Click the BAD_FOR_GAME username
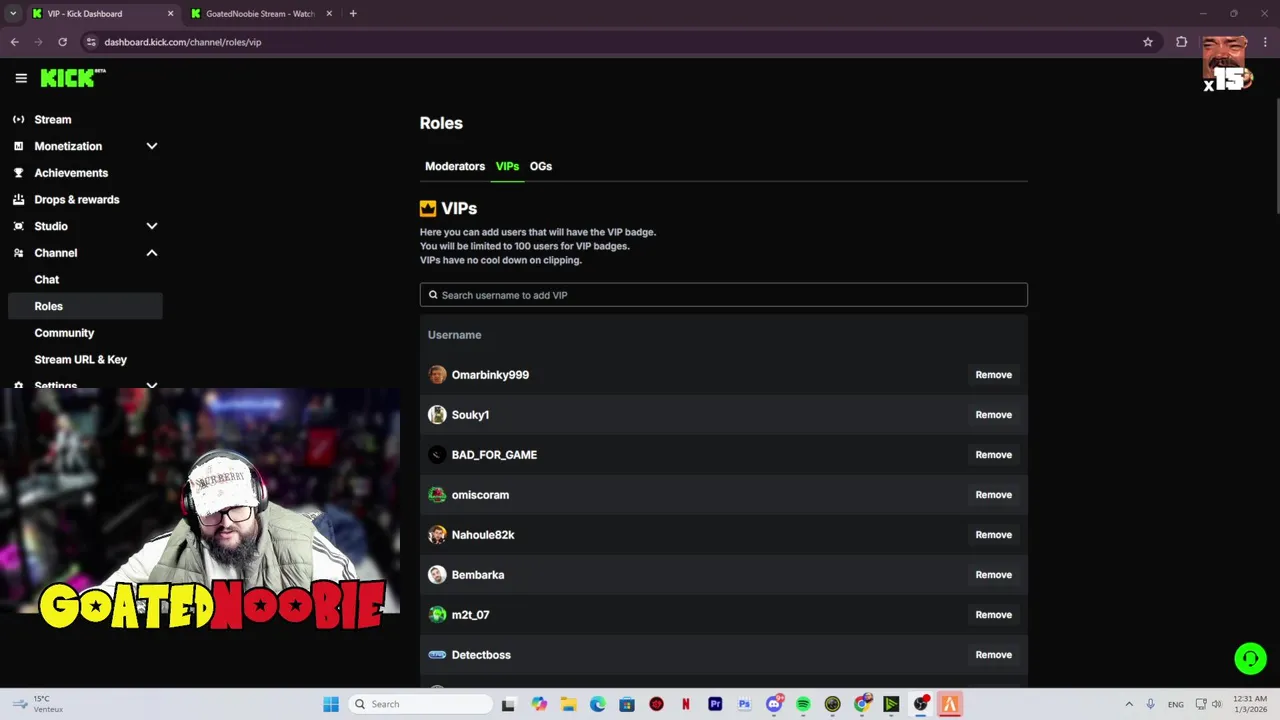Viewport: 1280px width, 720px height. 494,455
